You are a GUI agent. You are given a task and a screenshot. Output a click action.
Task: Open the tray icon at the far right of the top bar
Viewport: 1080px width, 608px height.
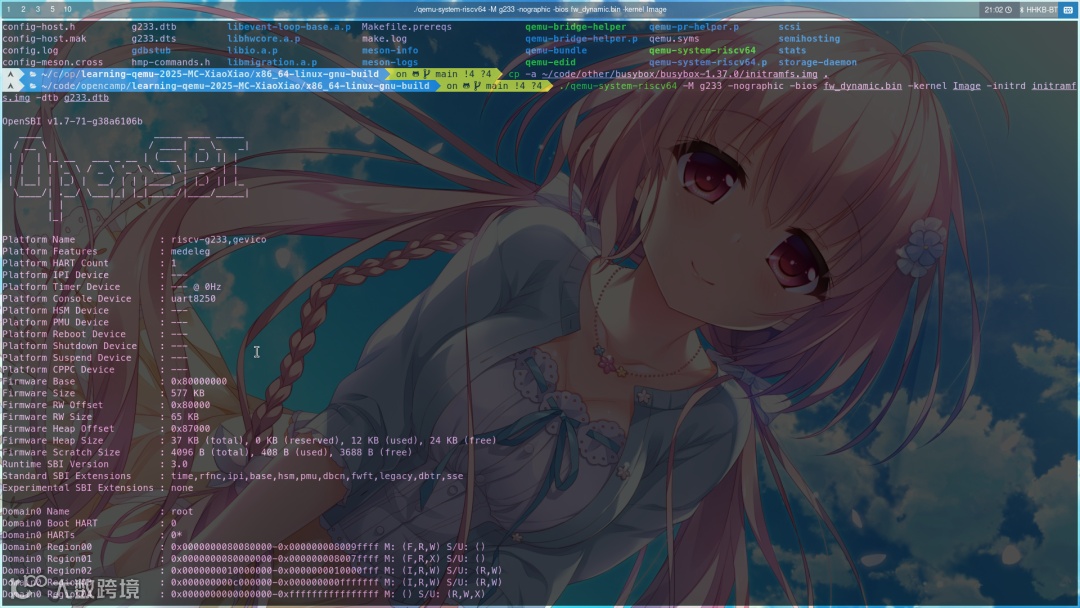[x=1068, y=10]
